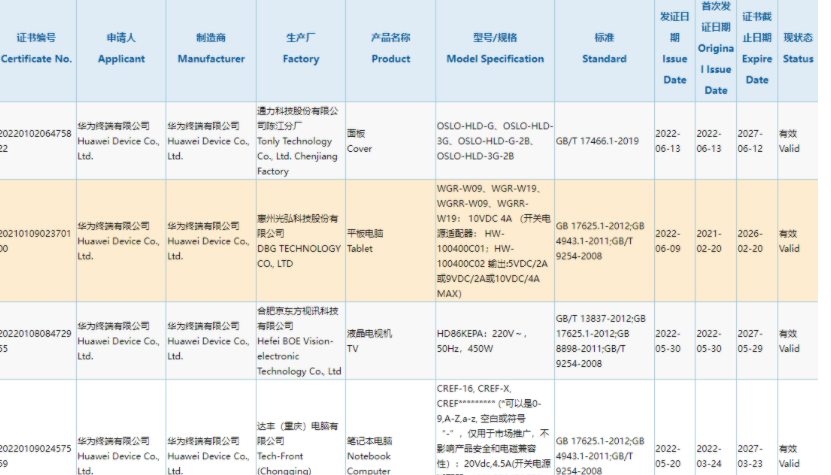
Task: Click the Product column header
Action: pyautogui.click(x=391, y=49)
